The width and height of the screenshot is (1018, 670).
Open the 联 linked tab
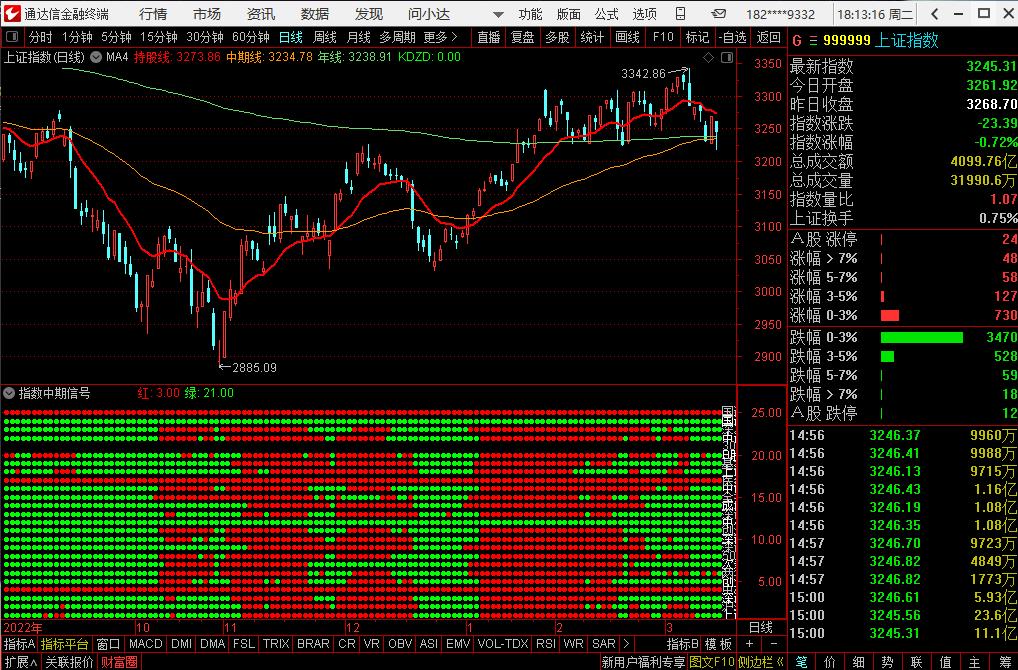(x=916, y=662)
